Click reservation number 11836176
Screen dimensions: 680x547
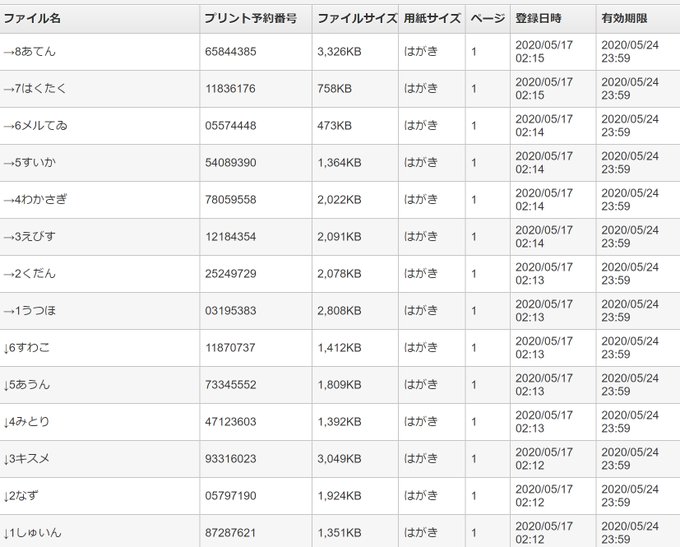tap(230, 88)
